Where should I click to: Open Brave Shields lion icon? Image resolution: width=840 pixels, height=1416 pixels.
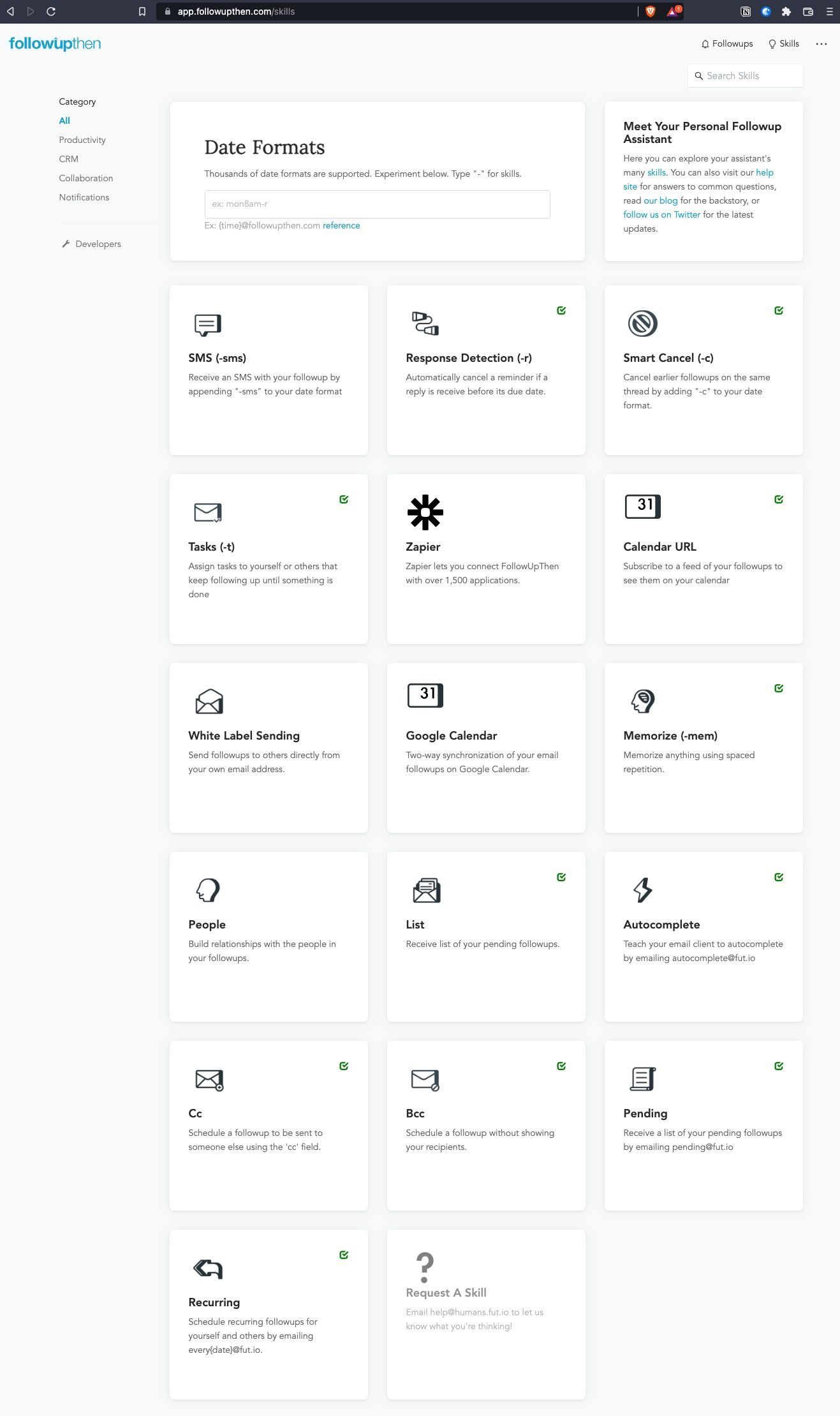651,11
